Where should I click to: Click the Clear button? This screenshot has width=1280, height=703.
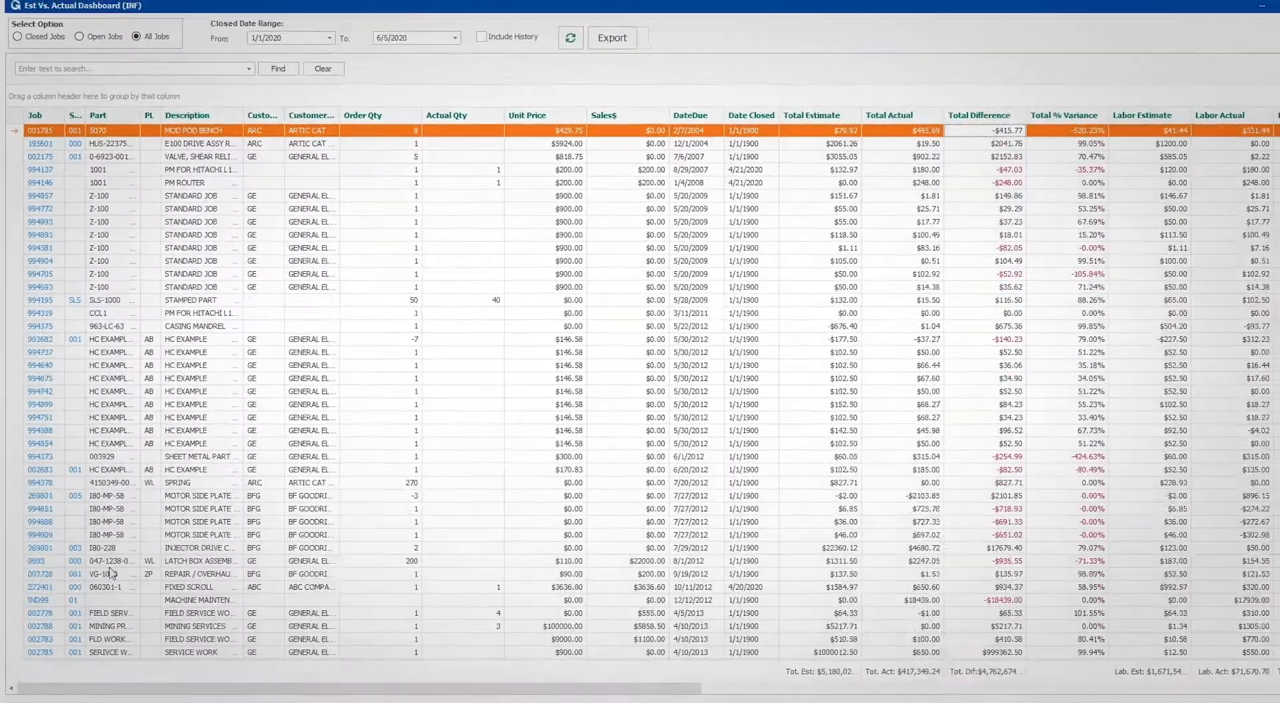[323, 69]
